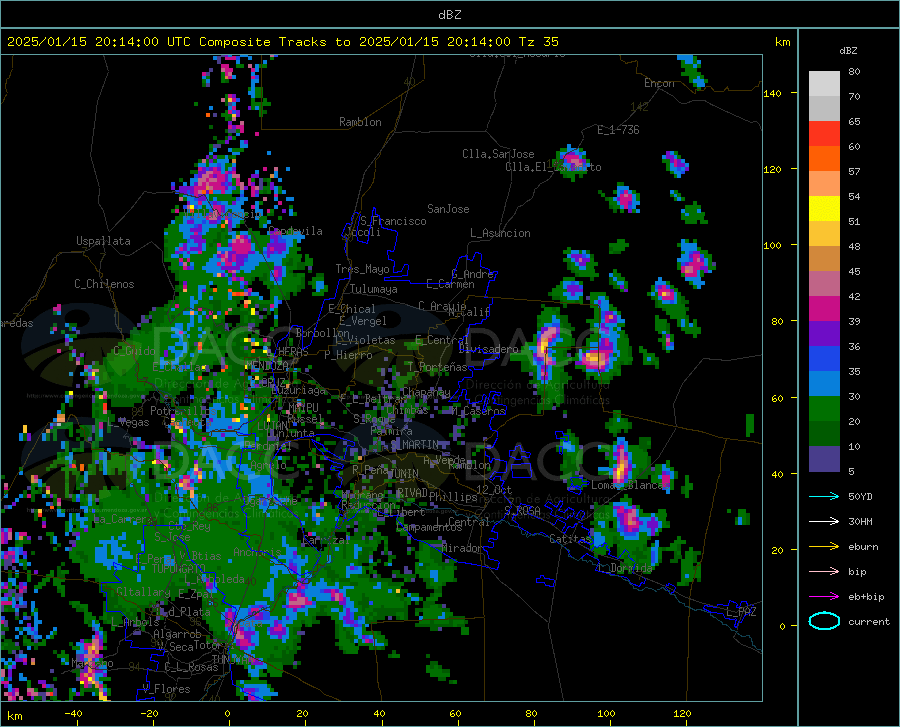Screen dimensions: 900x727
Task: Click the 'L_Dorrida' map label
Action: (x=624, y=568)
